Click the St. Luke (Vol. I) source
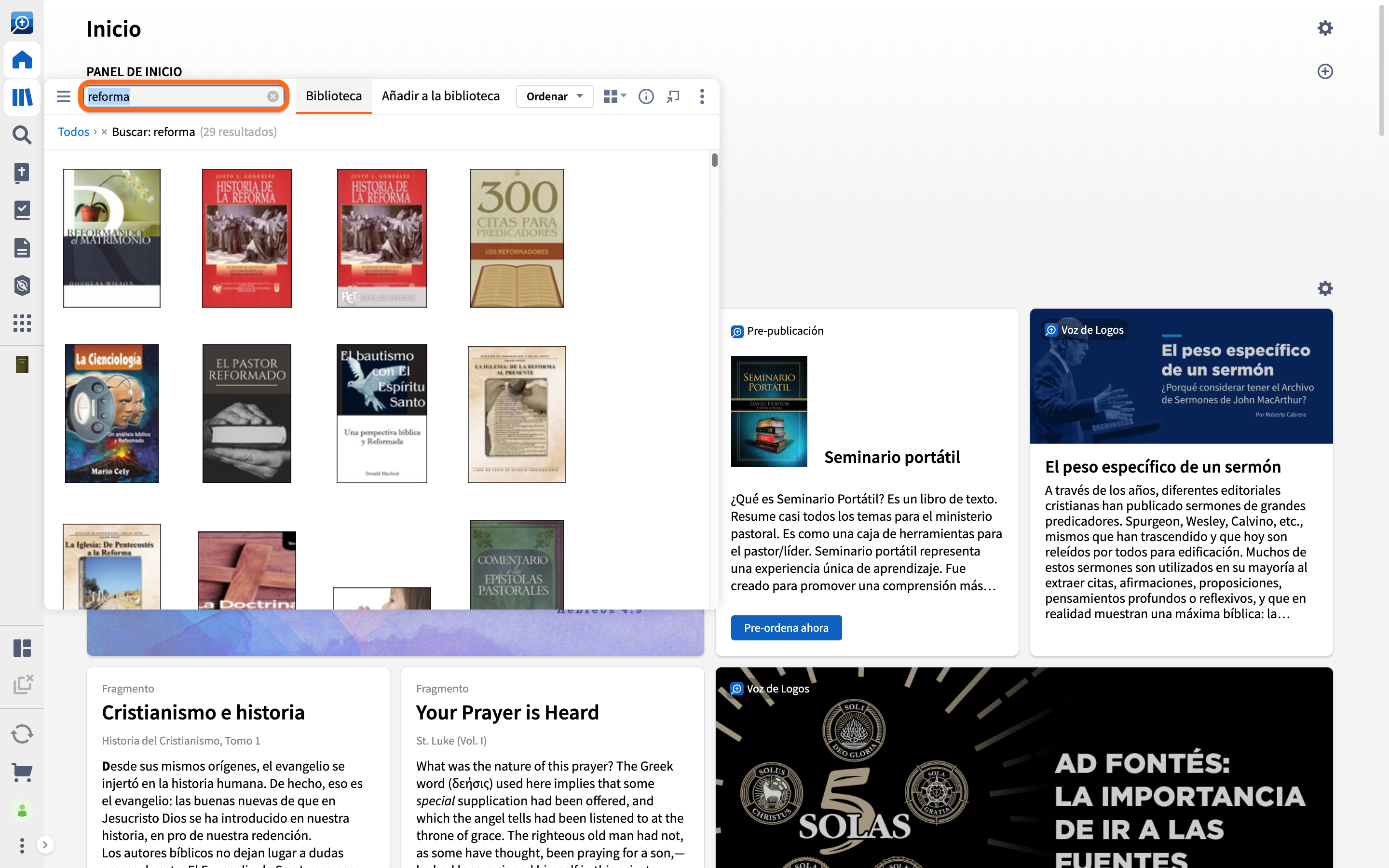Screen dimensions: 1389x868 pos(451,741)
